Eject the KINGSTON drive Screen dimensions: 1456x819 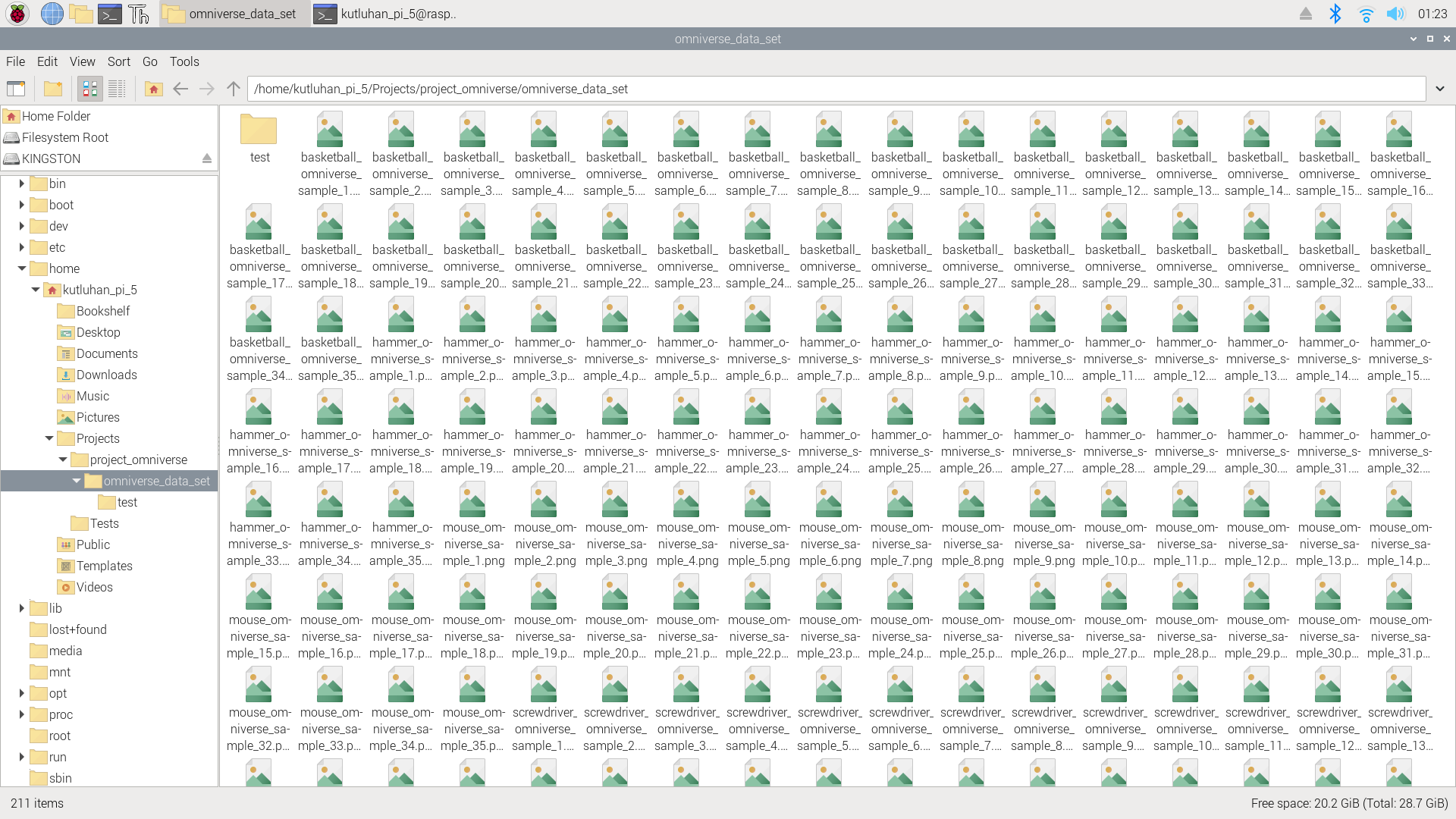click(206, 158)
